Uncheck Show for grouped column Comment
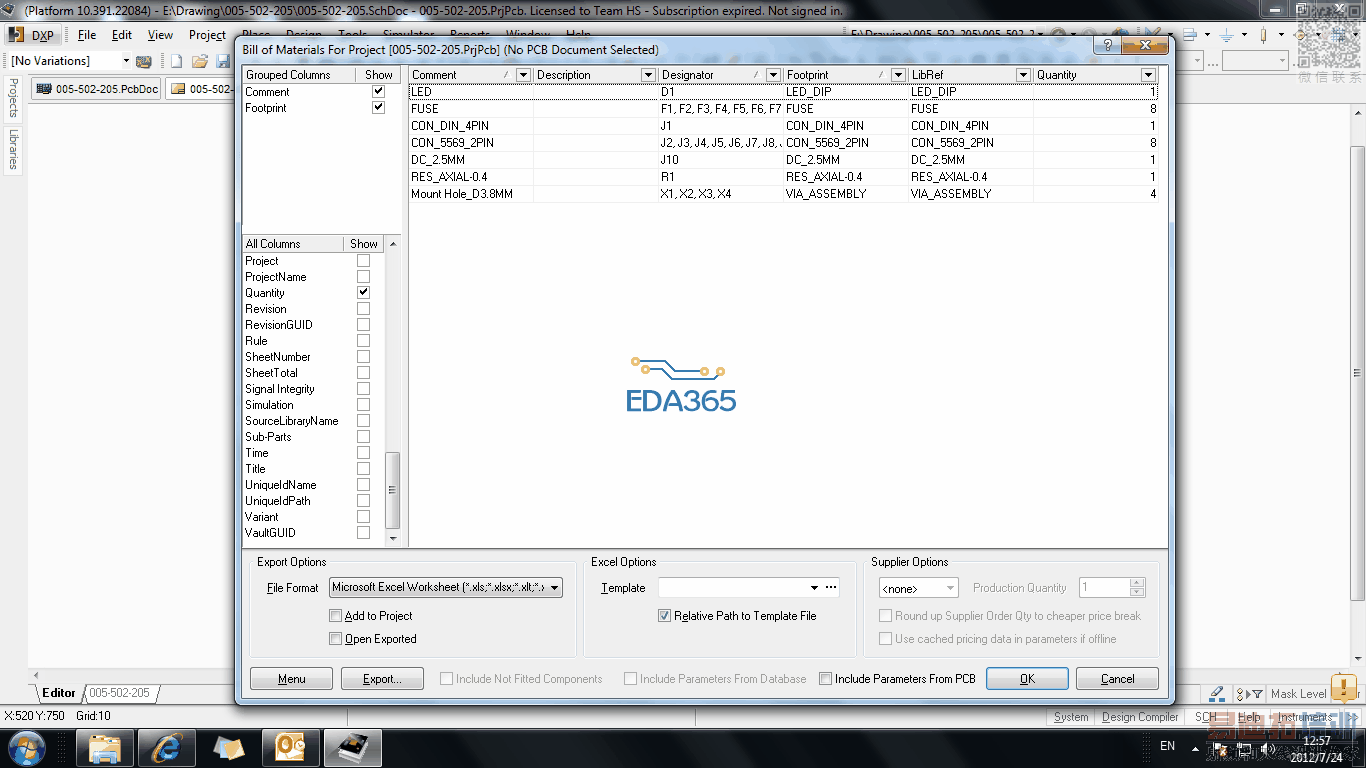This screenshot has width=1366, height=768. 378,91
